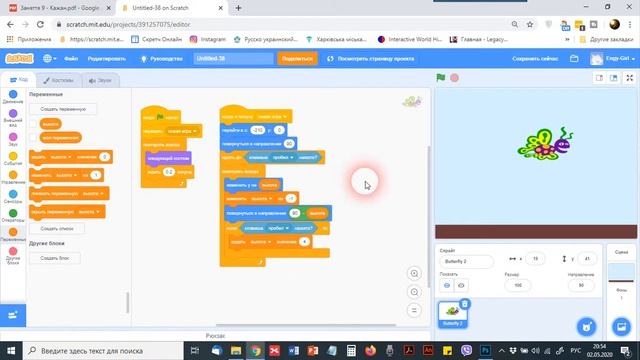This screenshot has height=360, width=640.
Task: Open Chrome from the Windows taskbar
Action: (256, 351)
